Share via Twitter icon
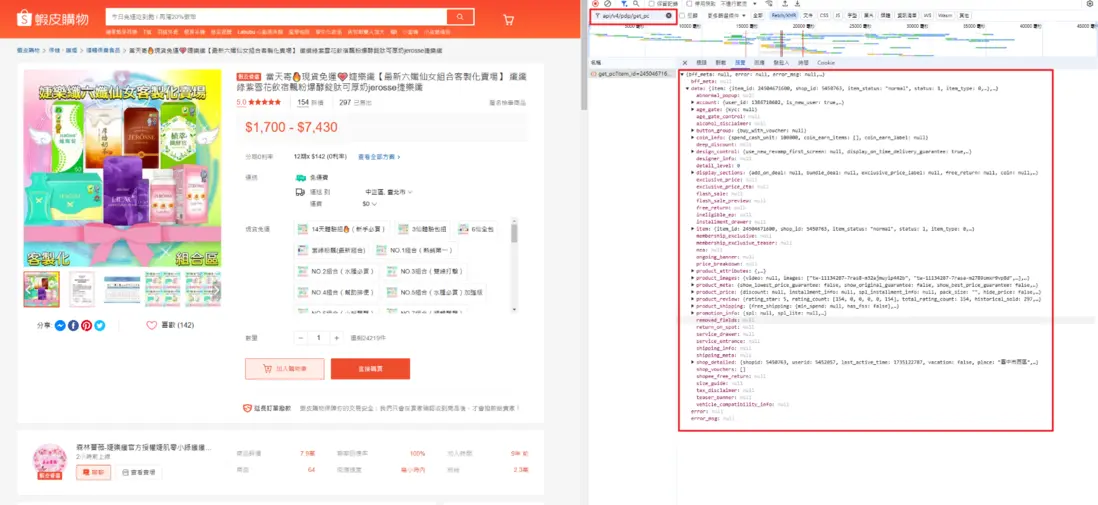Screen dimensions: 1098x505 pyautogui.click(x=99, y=325)
